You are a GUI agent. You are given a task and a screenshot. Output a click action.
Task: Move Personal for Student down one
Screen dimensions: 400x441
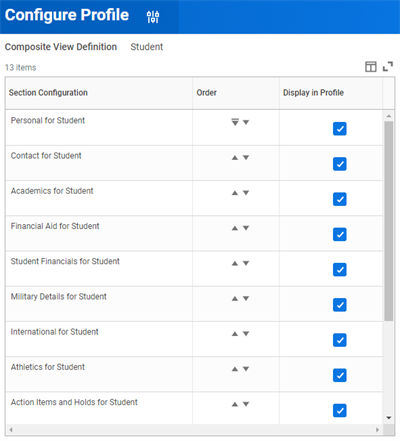(246, 122)
